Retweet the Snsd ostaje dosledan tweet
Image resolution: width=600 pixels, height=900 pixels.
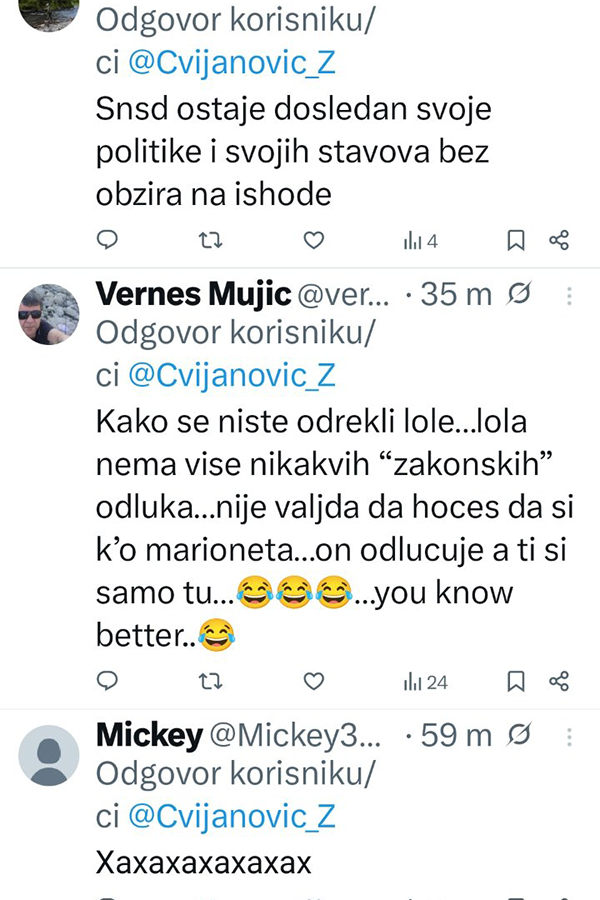pos(211,240)
